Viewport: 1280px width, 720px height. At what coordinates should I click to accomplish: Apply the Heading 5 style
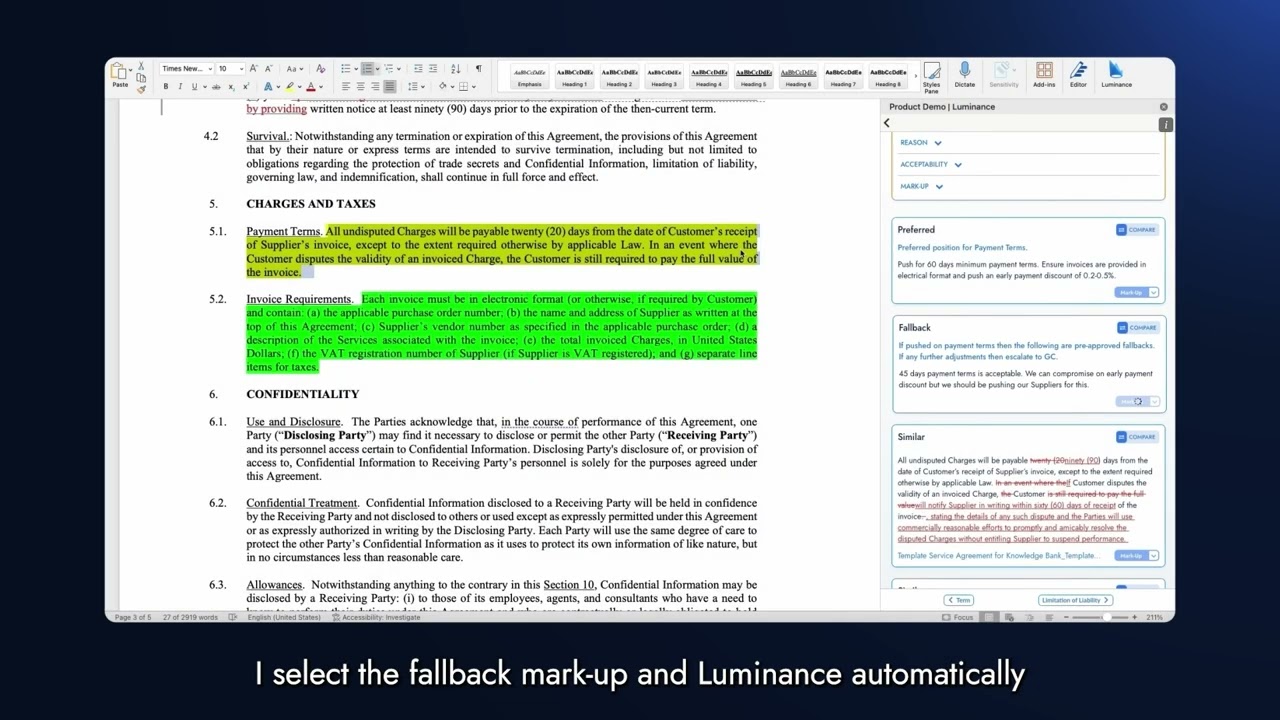[x=753, y=77]
